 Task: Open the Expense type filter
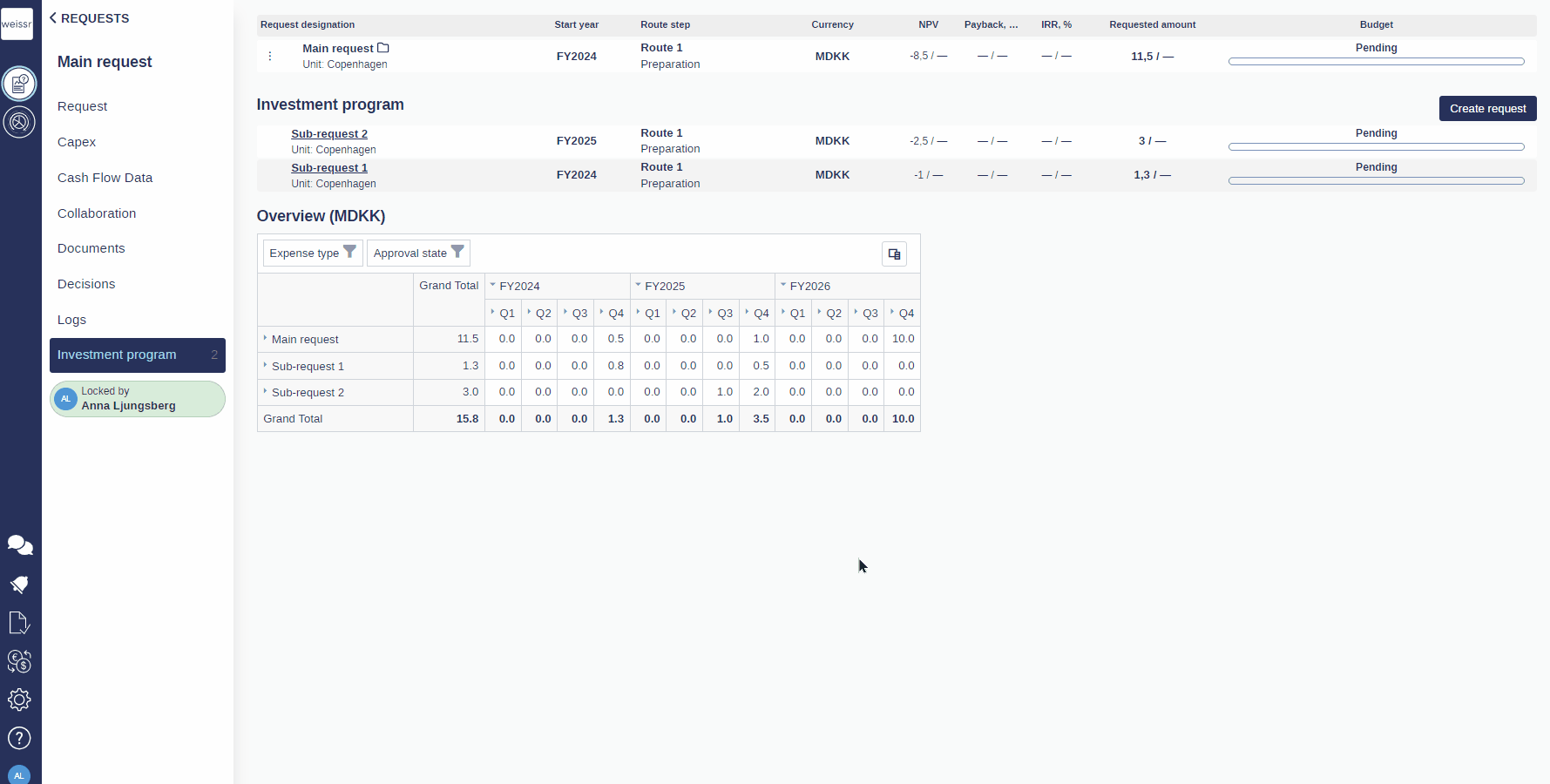(313, 253)
